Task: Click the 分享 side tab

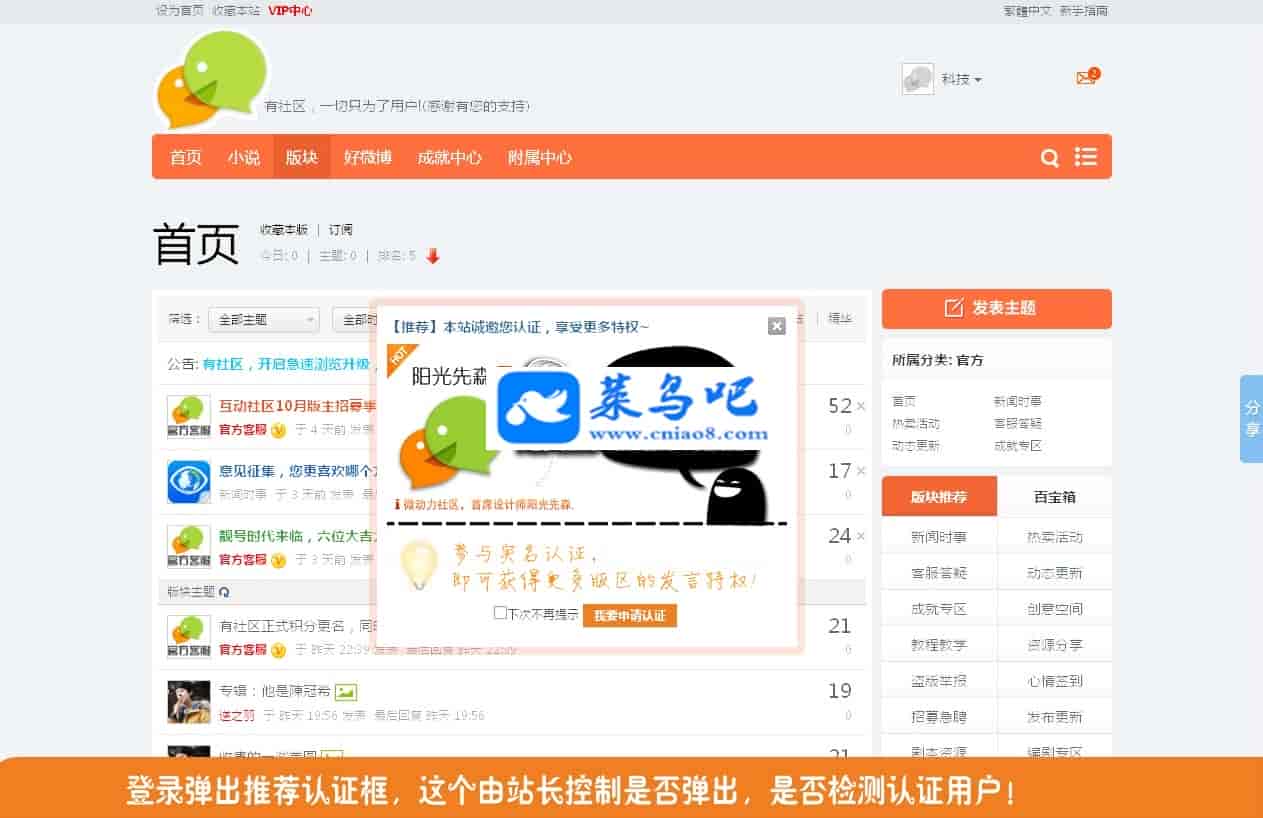Action: tap(1251, 418)
